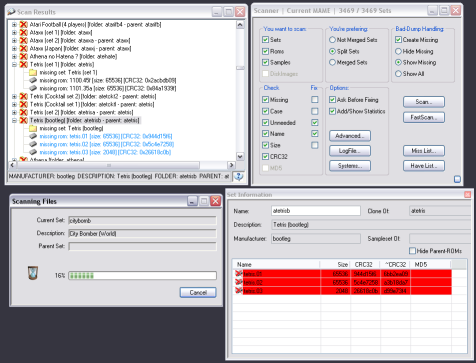Click the scanning progress bar at 16%
The image size is (476, 363).
(142, 275)
